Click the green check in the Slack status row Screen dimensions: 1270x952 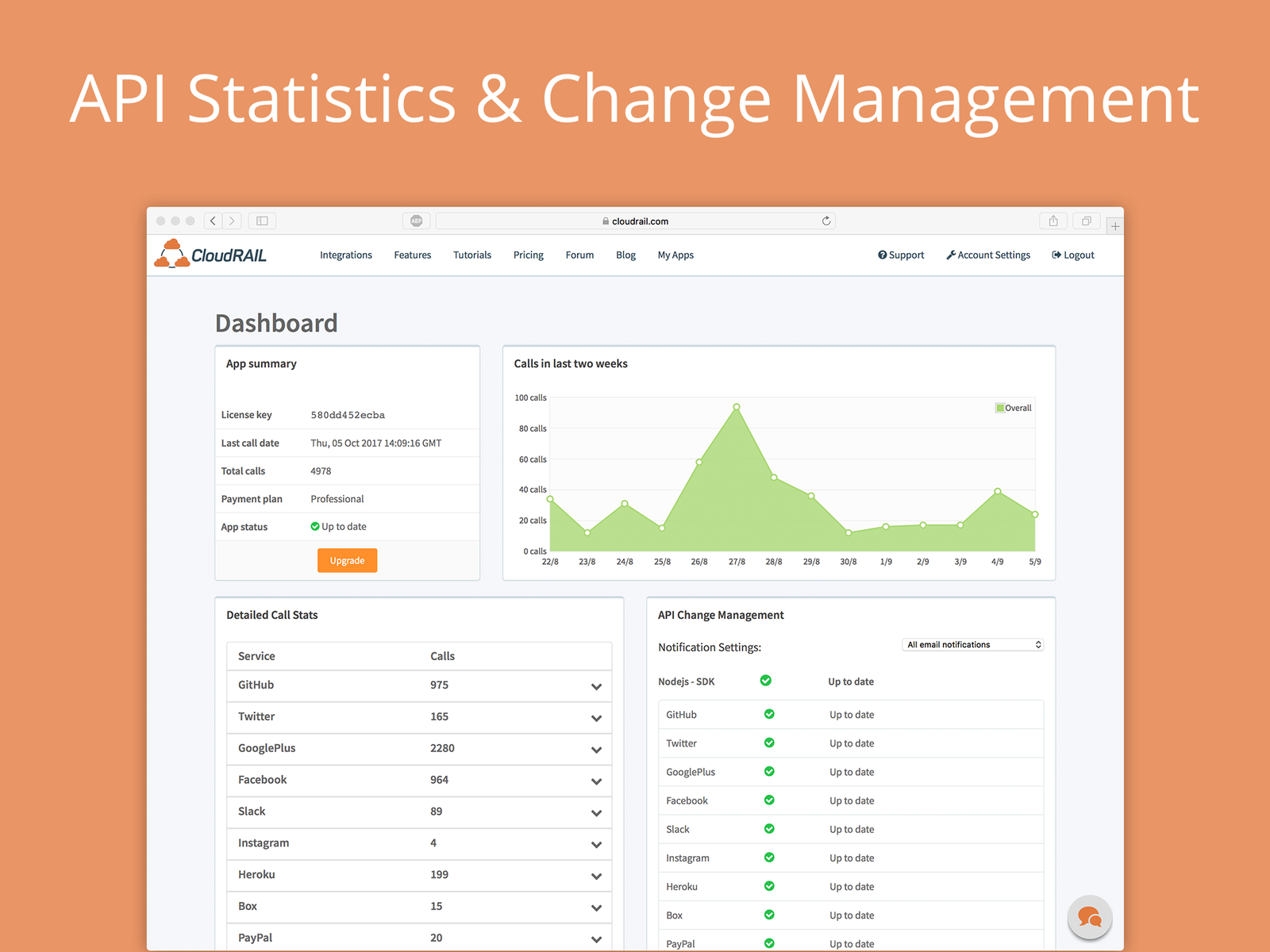point(769,828)
